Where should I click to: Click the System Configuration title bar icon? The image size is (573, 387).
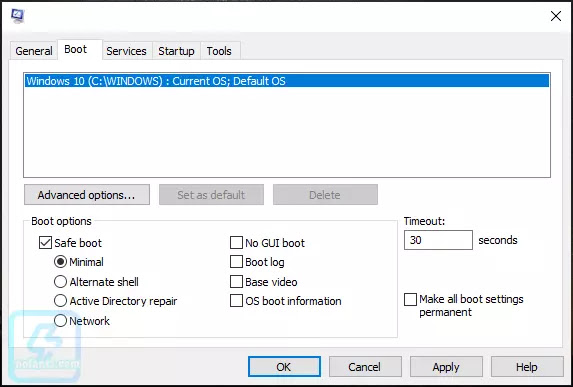pos(17,16)
